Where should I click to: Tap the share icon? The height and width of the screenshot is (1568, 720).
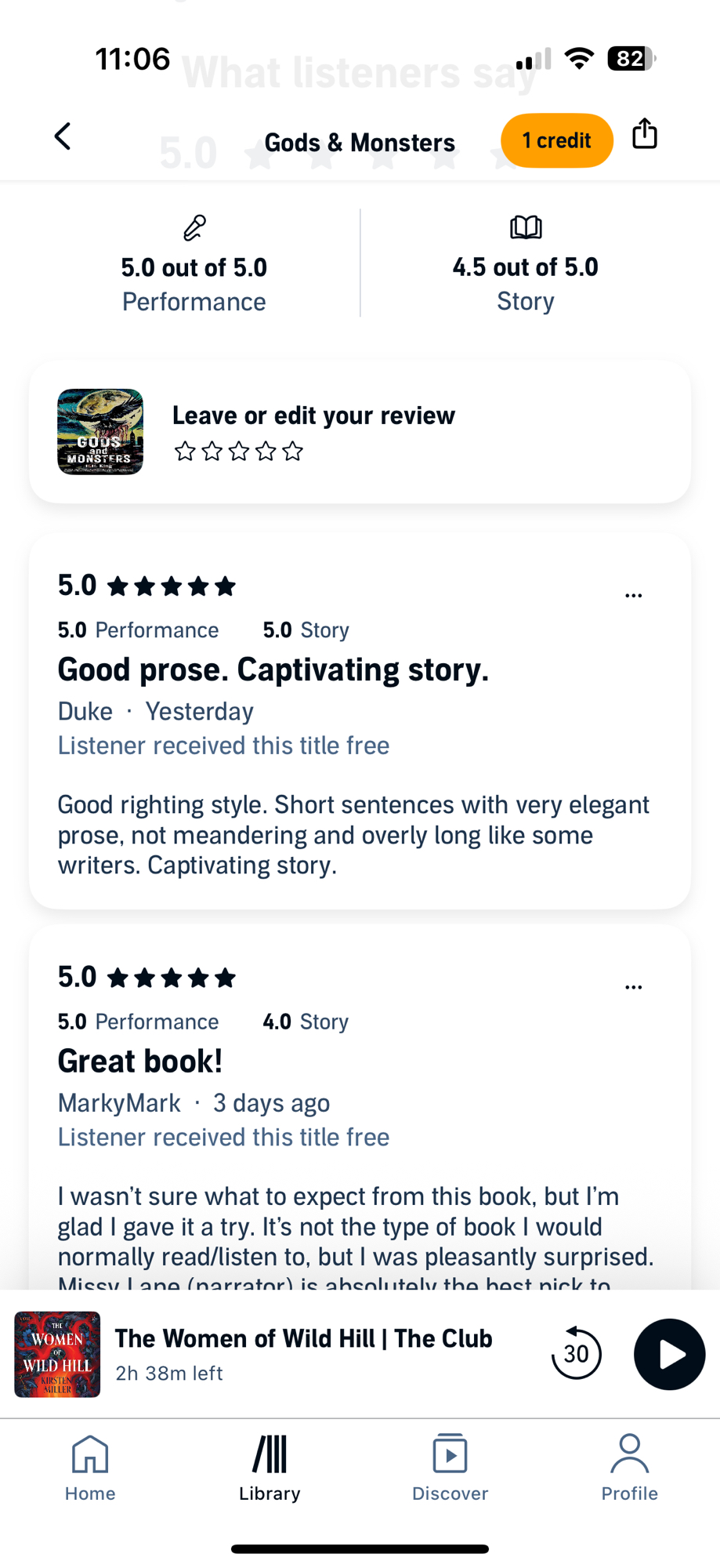pos(644,134)
